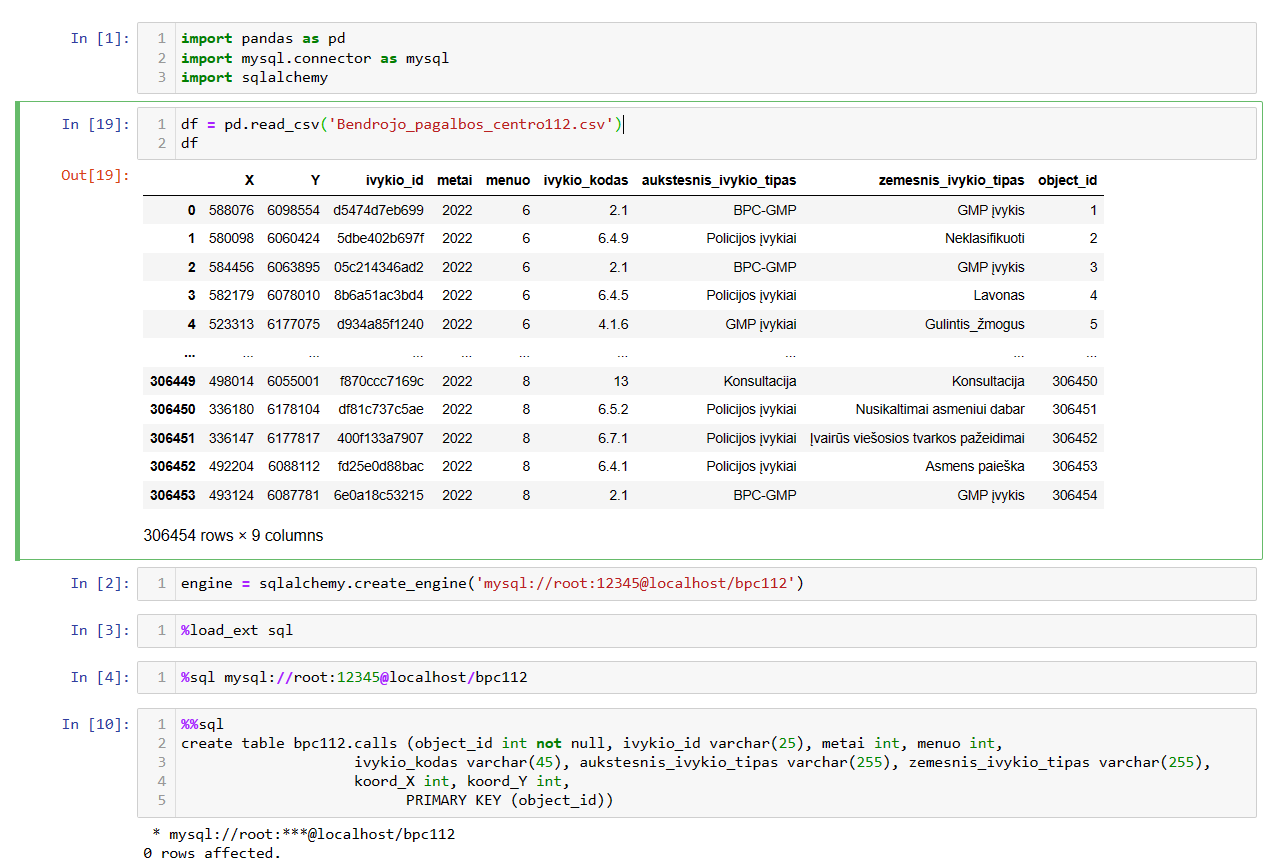Select the d5474d7eb699 cell
The width and height of the screenshot is (1265, 862).
pyautogui.click(x=380, y=210)
